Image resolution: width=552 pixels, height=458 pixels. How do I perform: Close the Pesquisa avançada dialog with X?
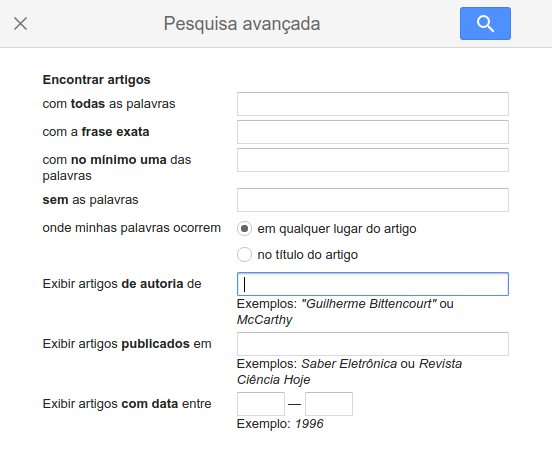(x=20, y=24)
